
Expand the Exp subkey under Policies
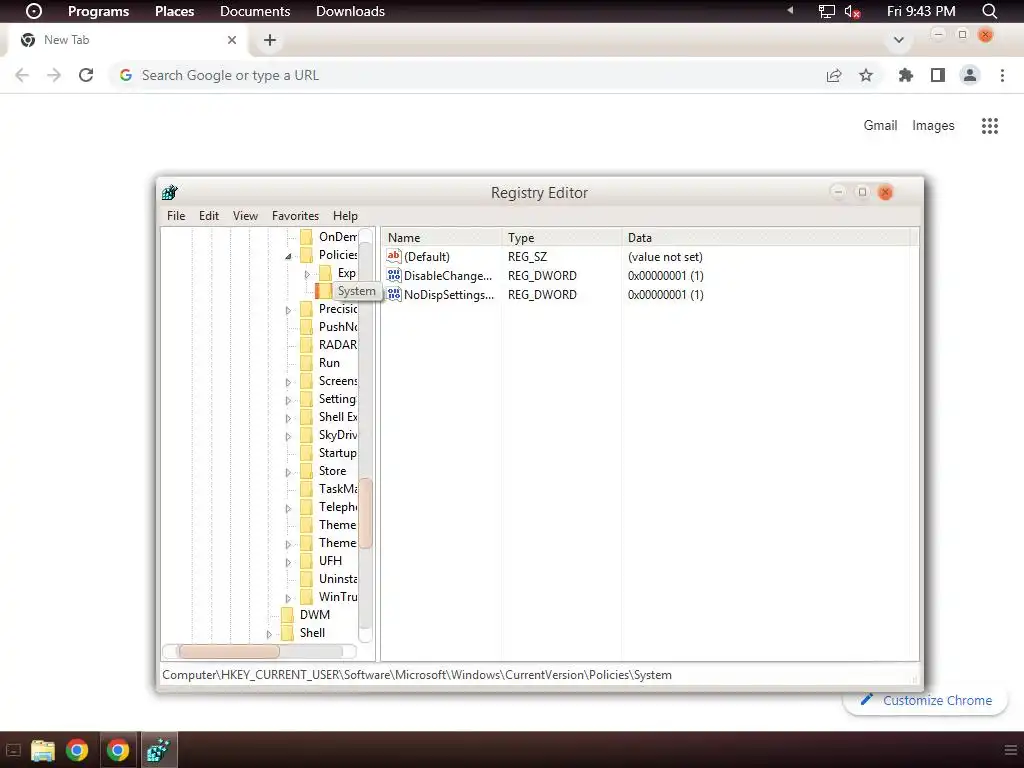(307, 274)
